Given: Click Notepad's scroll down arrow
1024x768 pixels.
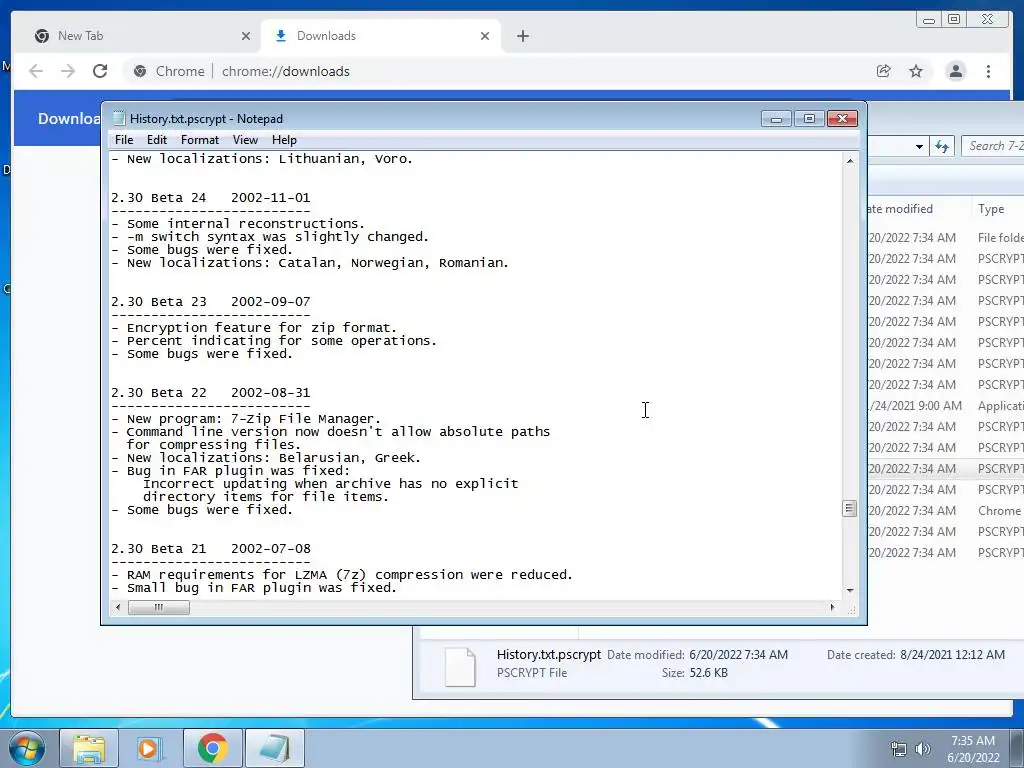Looking at the screenshot, I should 850,590.
